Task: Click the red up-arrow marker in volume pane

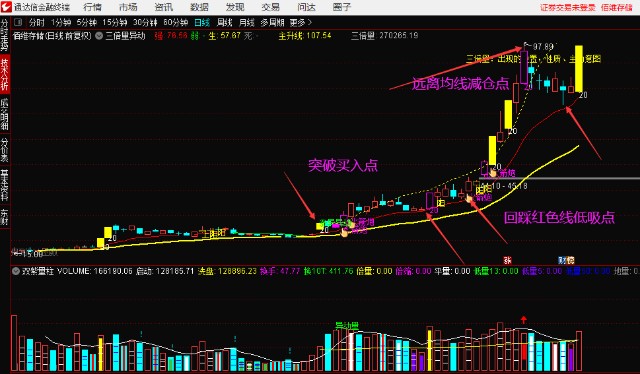Action: [x=524, y=319]
